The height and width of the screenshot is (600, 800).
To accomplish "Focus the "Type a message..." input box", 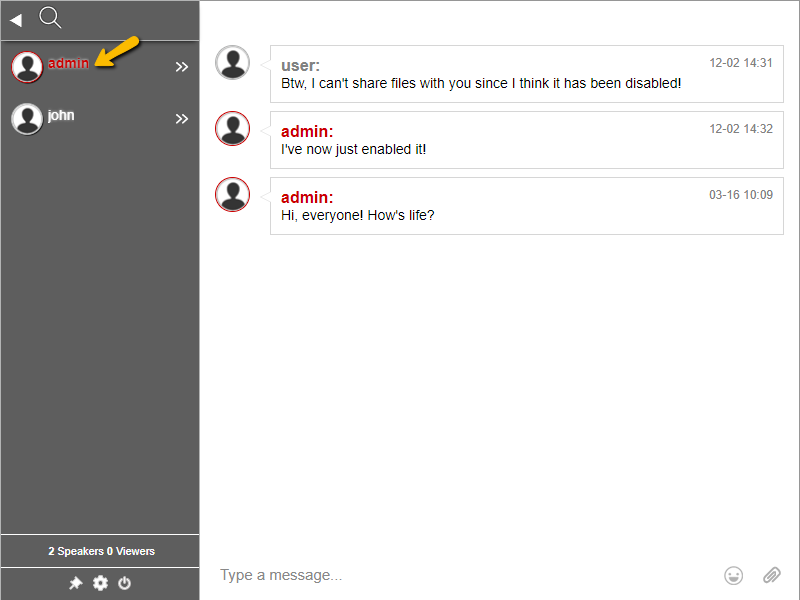I will coord(460,575).
